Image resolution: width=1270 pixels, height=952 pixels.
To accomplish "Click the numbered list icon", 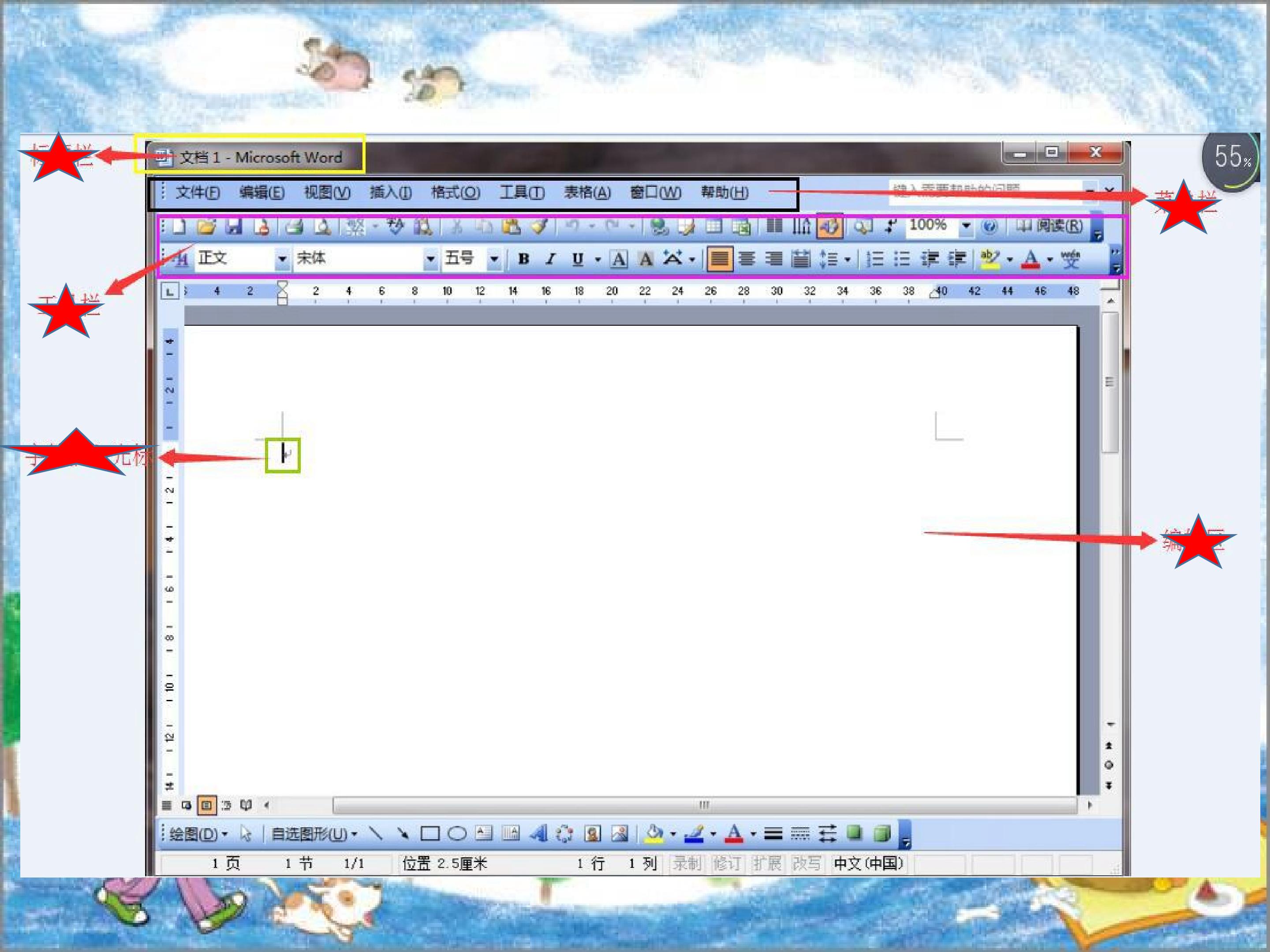I will (x=874, y=259).
